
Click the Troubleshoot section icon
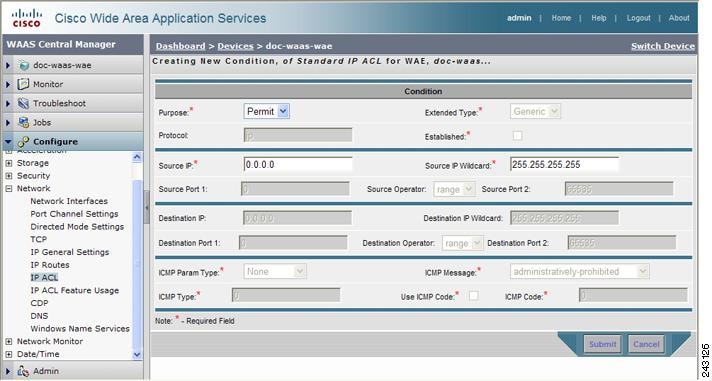23,104
